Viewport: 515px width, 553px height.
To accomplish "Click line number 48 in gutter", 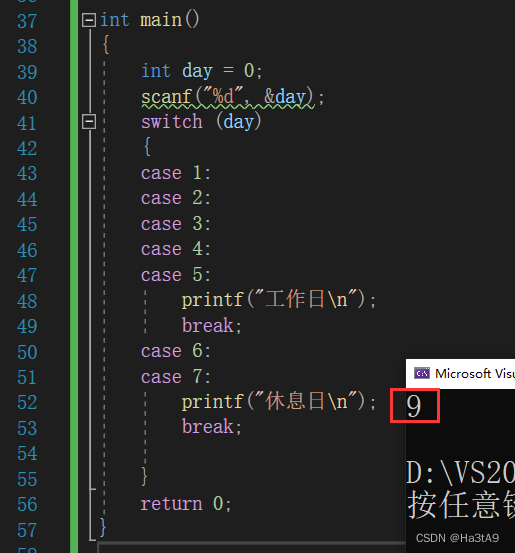I will coord(27,301).
